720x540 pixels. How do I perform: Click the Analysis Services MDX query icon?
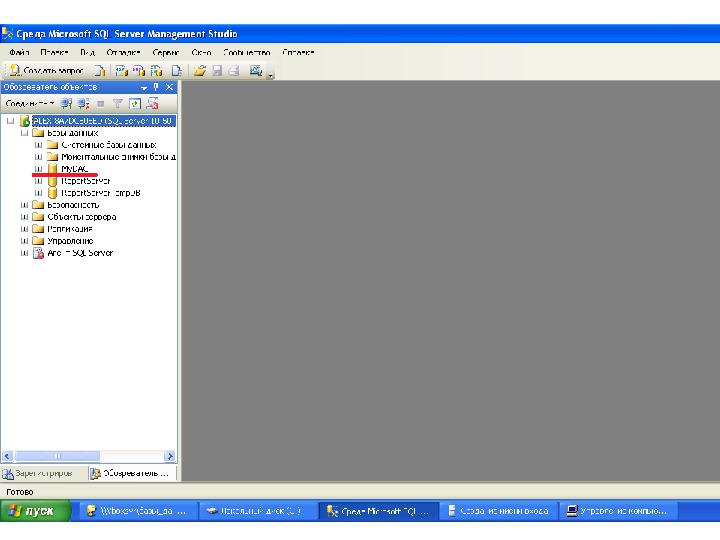[x=121, y=71]
